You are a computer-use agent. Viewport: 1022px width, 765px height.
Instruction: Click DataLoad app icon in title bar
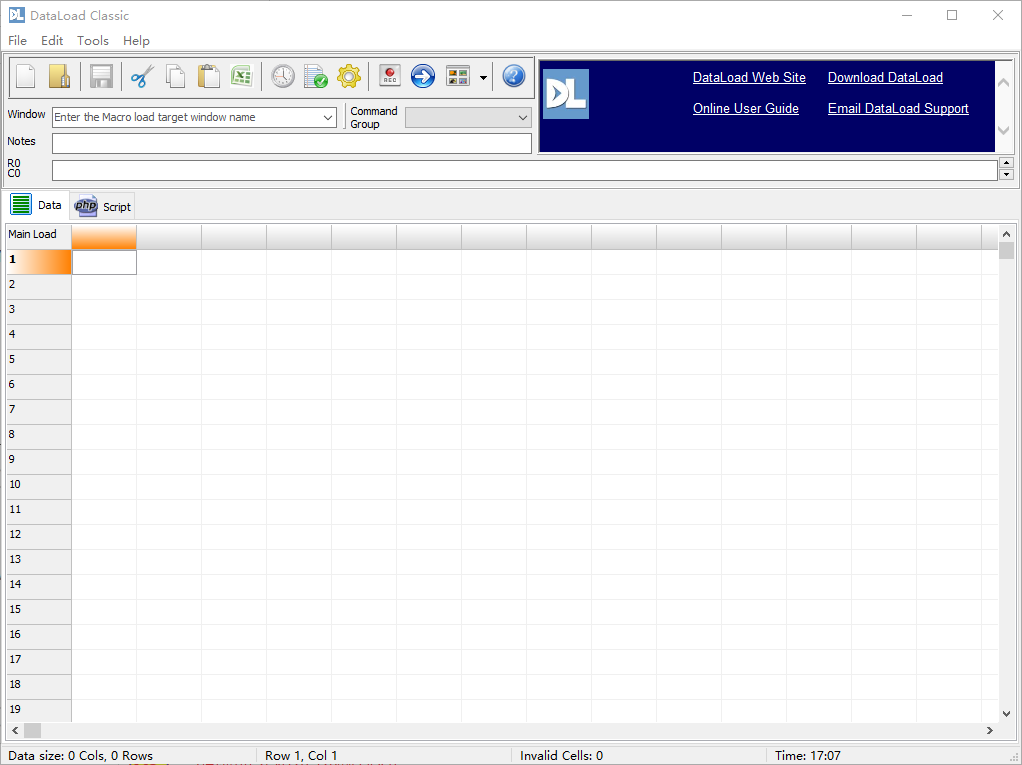16,15
